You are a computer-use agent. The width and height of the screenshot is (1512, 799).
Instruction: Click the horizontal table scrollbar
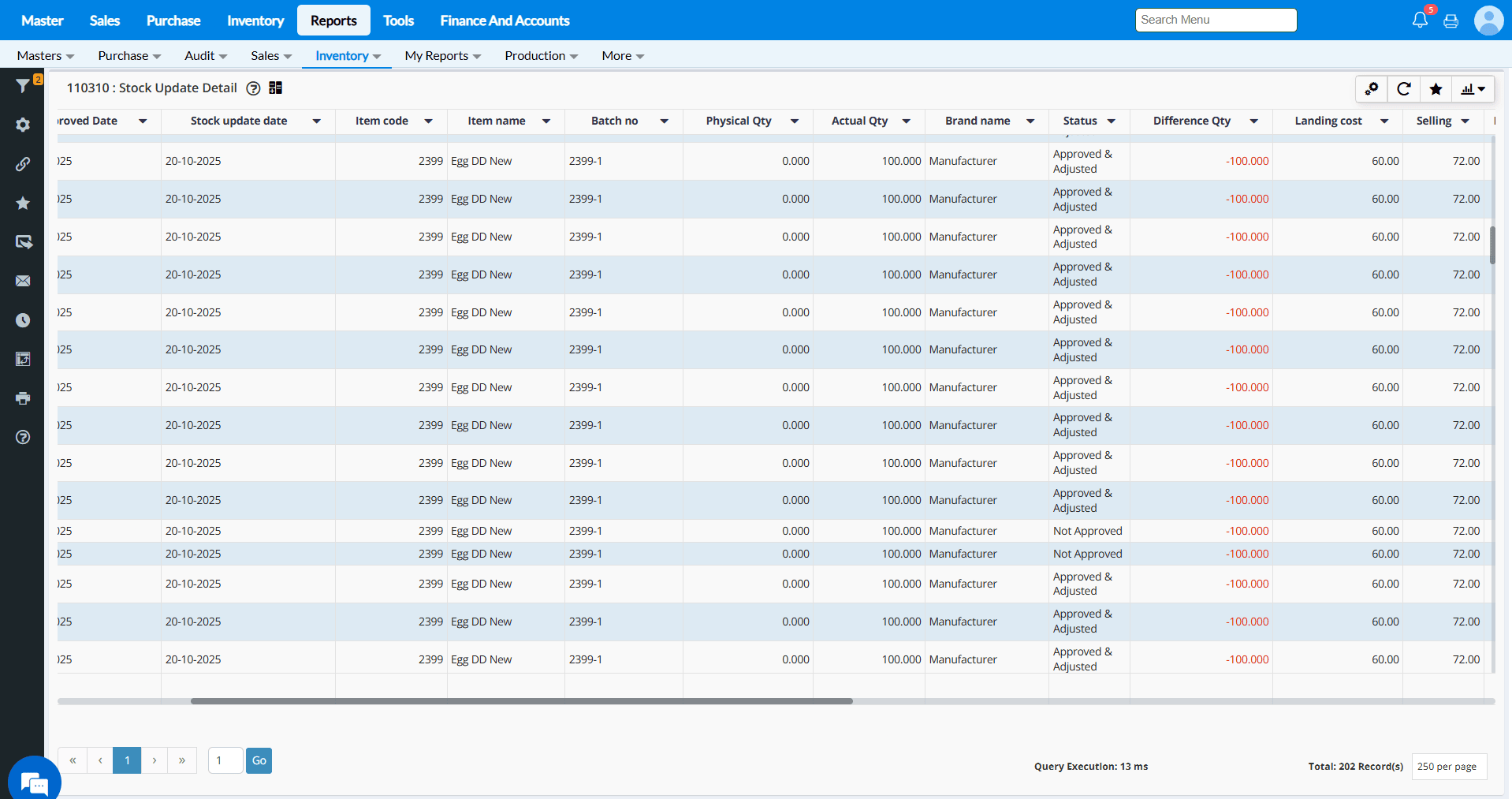(520, 701)
